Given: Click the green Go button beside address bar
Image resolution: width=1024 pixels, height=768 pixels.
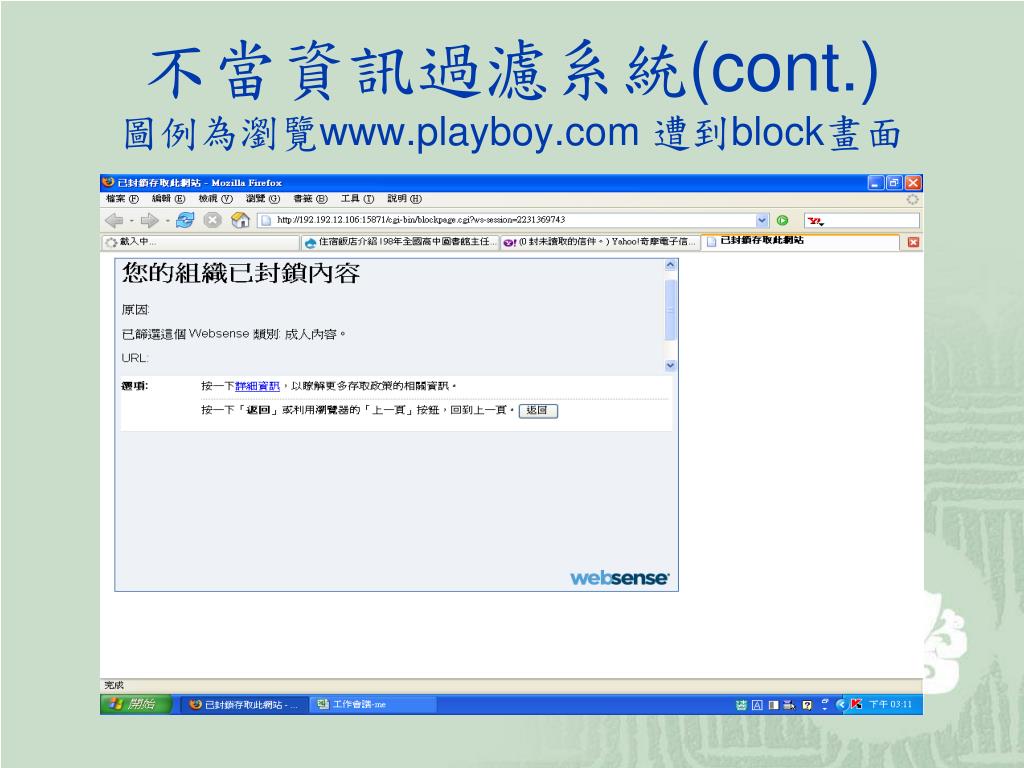Looking at the screenshot, I should (782, 220).
